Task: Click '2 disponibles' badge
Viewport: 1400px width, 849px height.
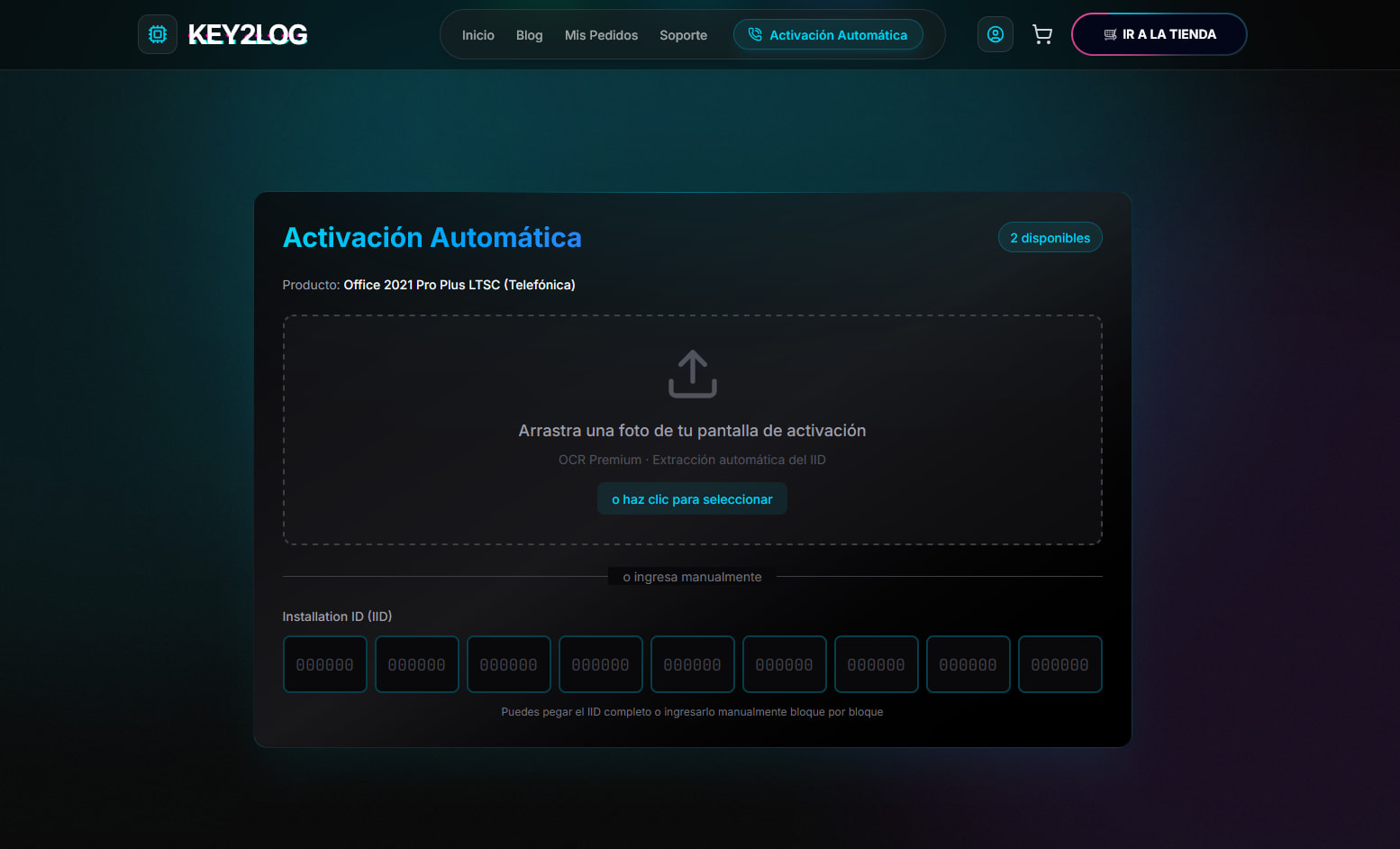Action: pyautogui.click(x=1050, y=237)
